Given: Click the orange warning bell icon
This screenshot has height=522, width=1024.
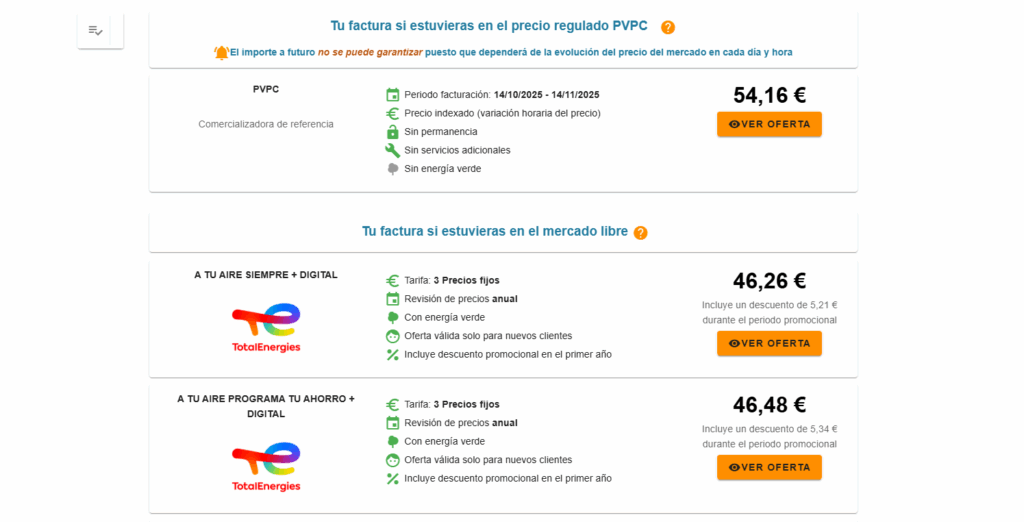Looking at the screenshot, I should pos(221,52).
